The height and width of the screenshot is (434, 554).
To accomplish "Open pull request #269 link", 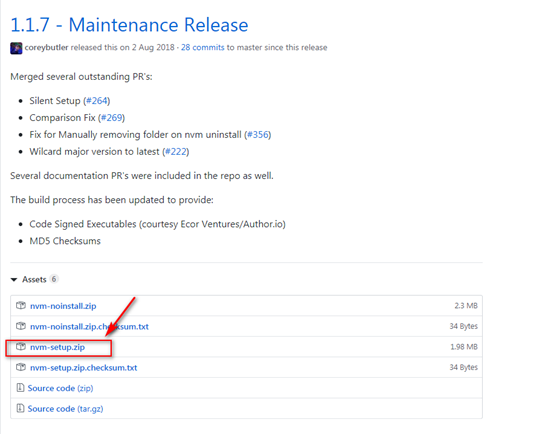I will pos(112,118).
